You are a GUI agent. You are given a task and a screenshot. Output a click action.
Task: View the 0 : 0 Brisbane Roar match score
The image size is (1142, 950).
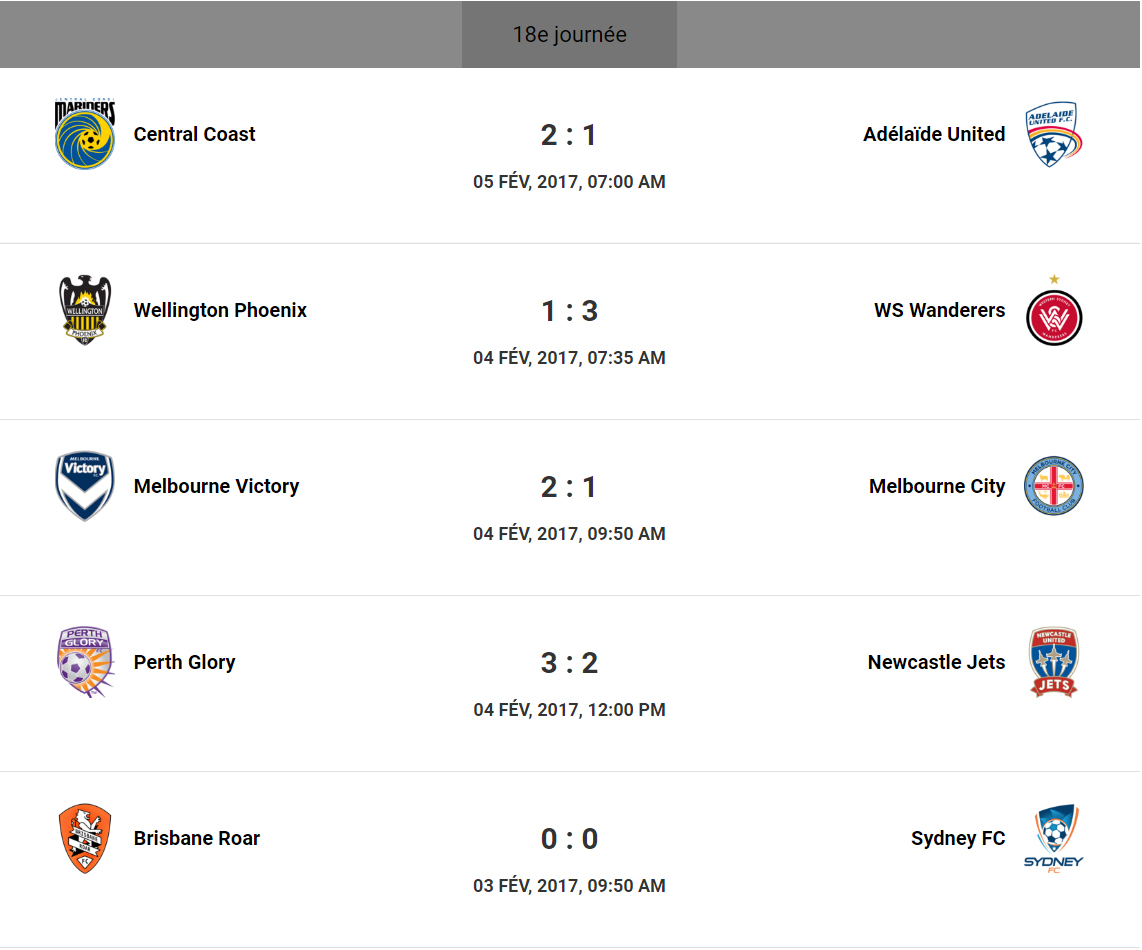click(569, 839)
